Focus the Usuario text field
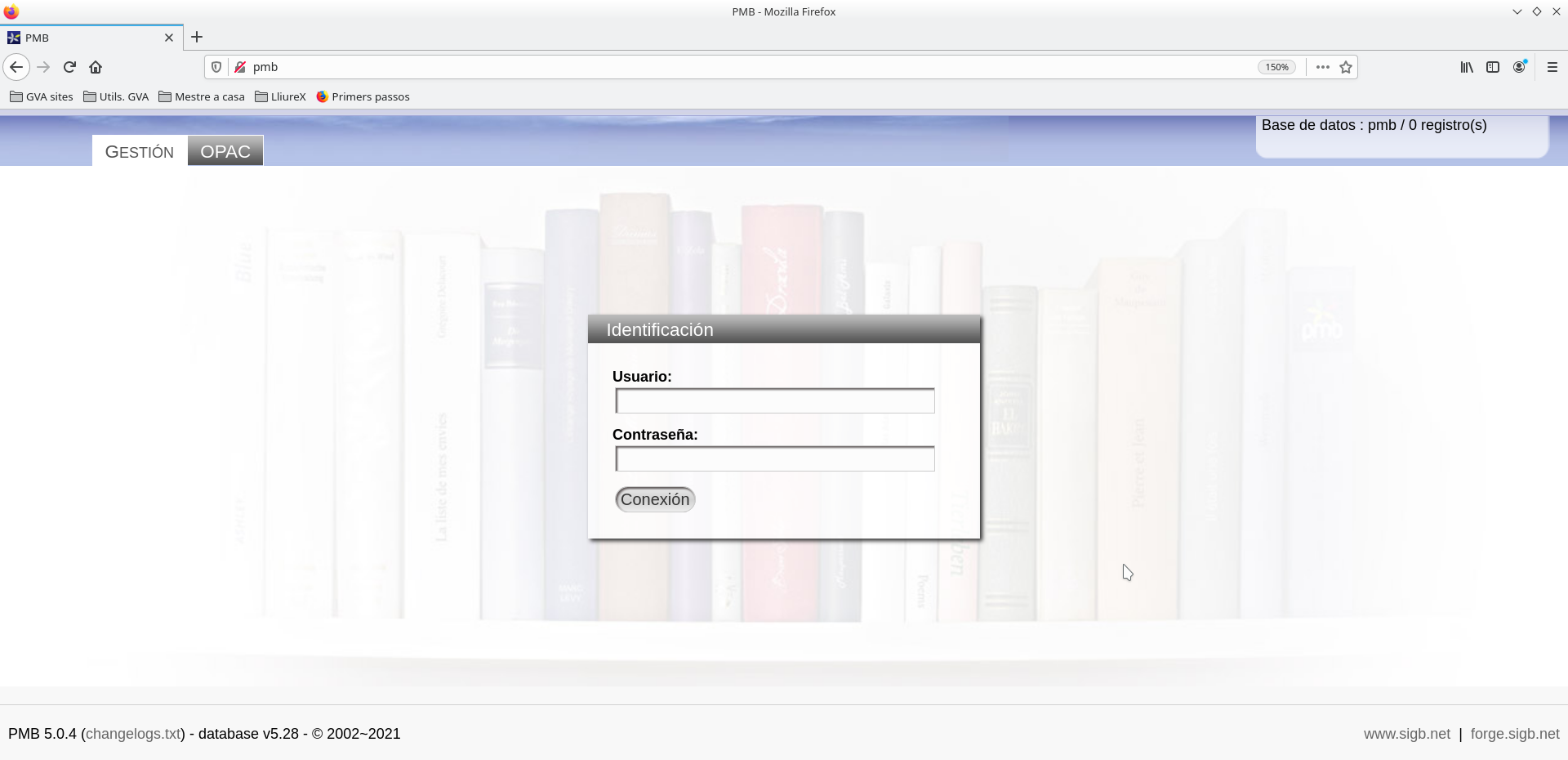 tap(774, 401)
